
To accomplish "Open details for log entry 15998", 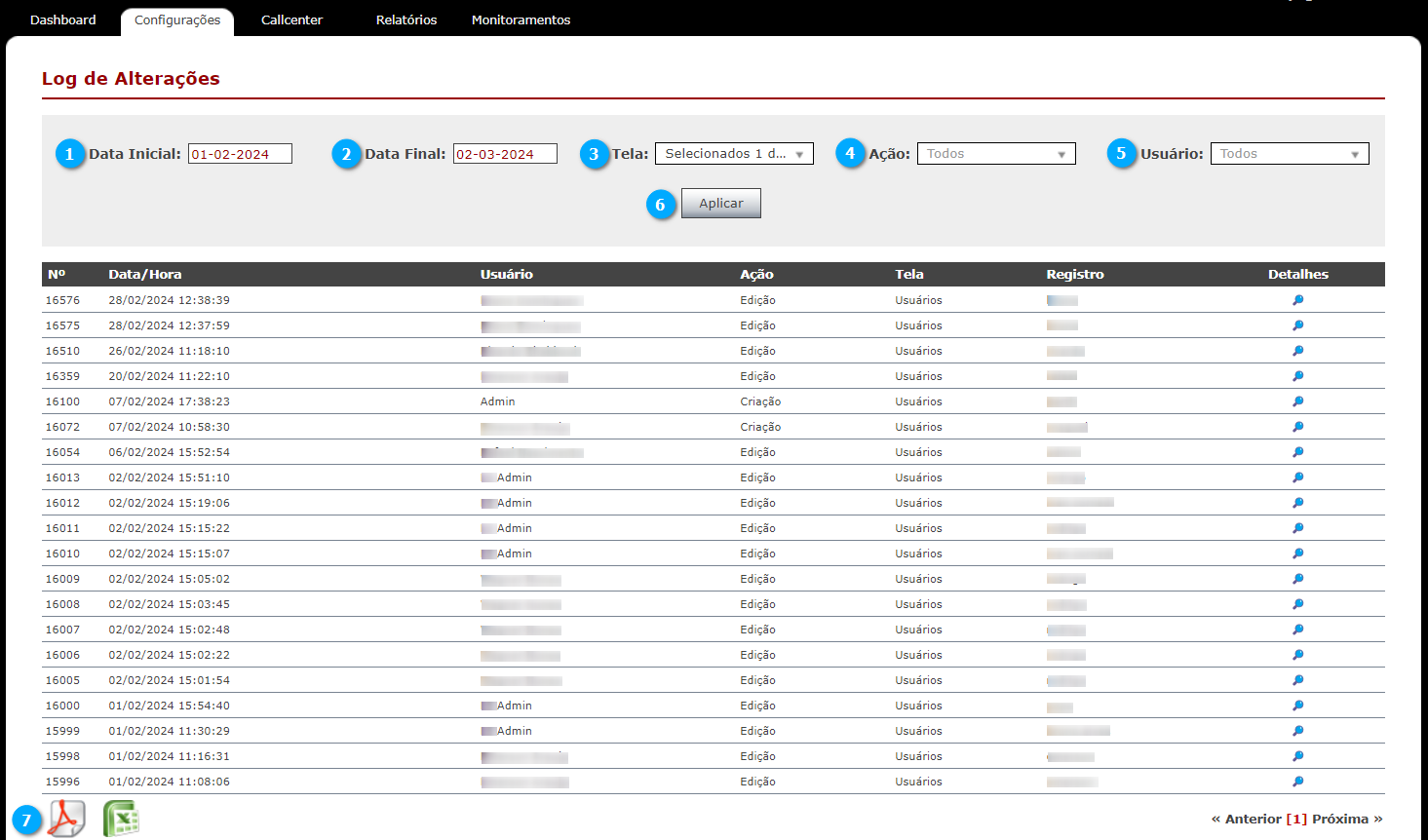I will (x=1297, y=756).
